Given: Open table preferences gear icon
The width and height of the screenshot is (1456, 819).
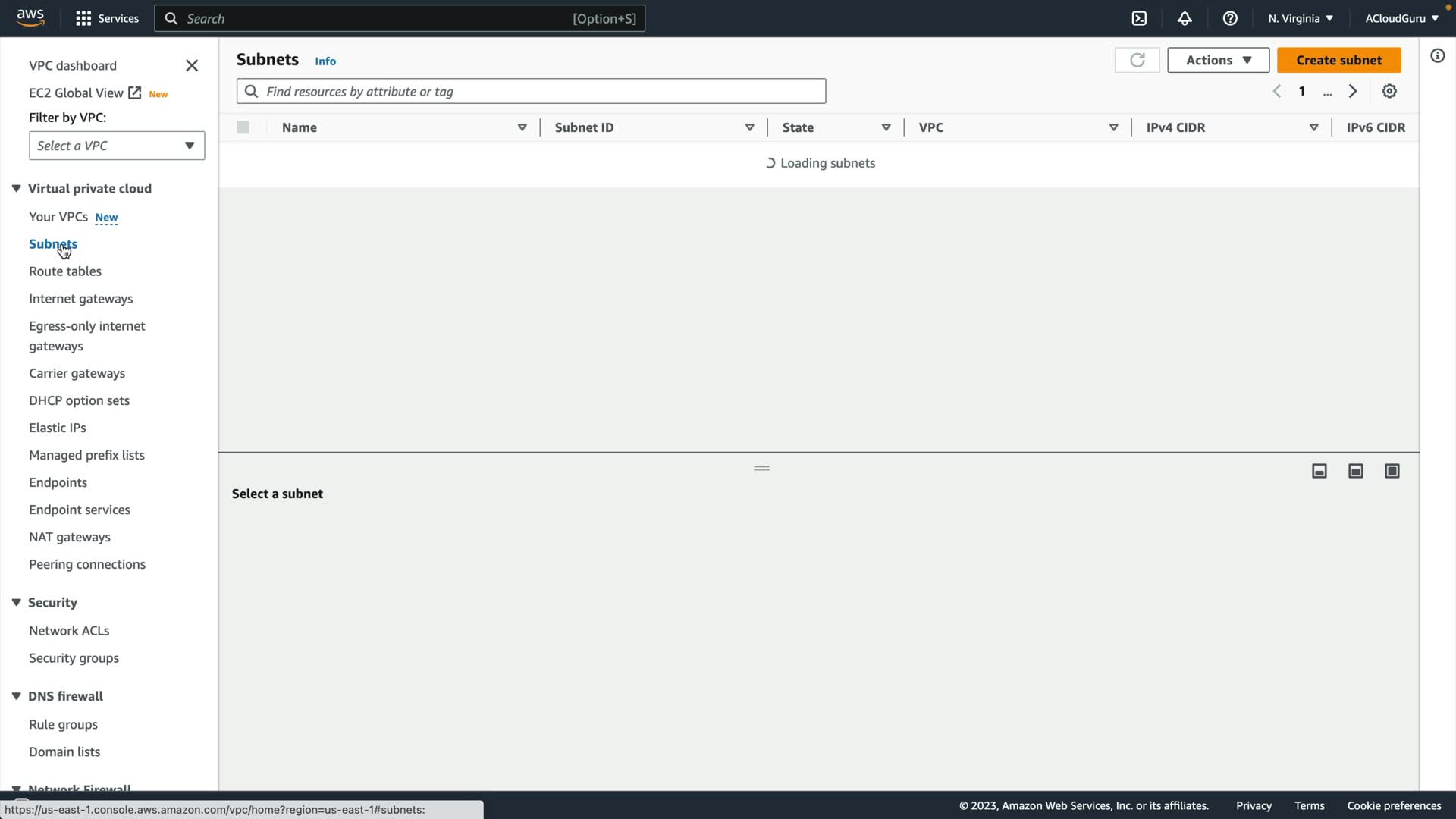Looking at the screenshot, I should [1389, 91].
